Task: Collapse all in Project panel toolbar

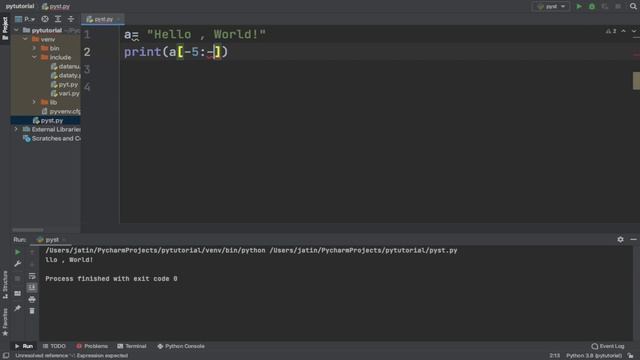Action: point(71,19)
